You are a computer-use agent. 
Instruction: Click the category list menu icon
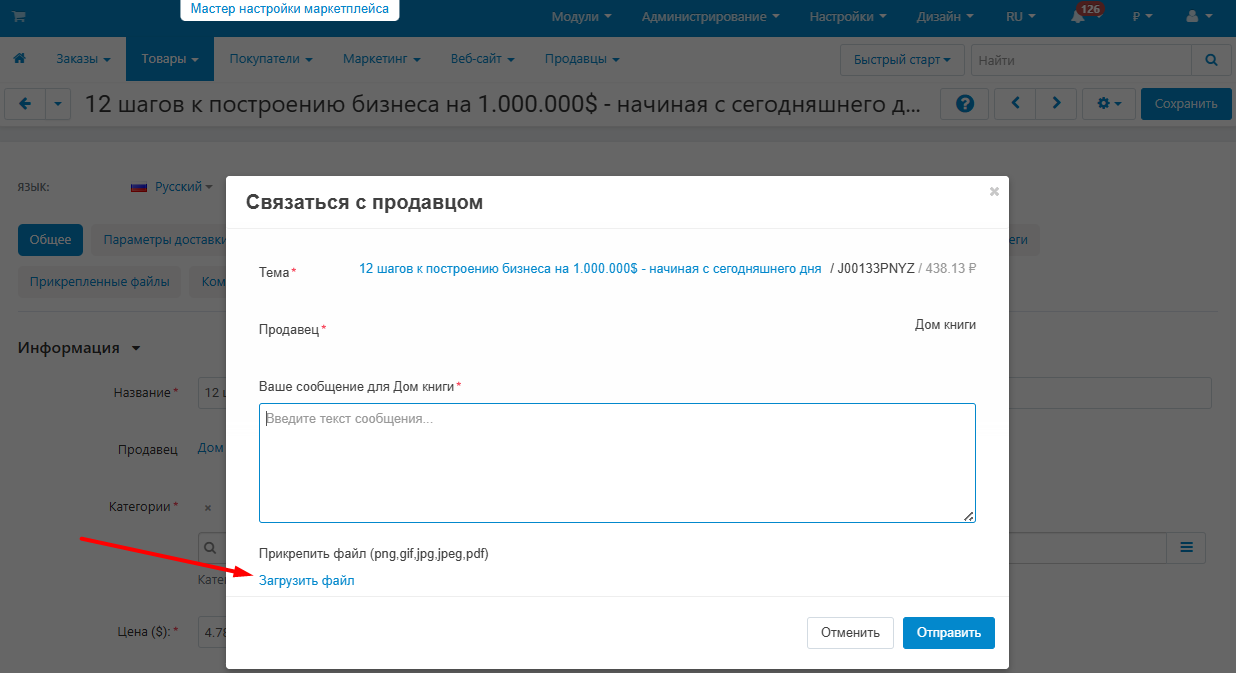click(x=1186, y=547)
